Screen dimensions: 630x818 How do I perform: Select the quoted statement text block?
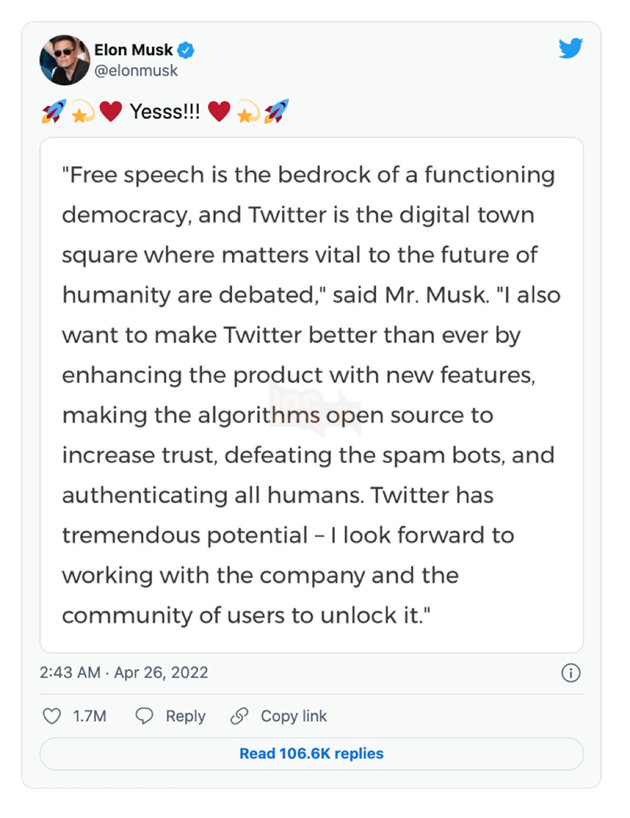(310, 395)
